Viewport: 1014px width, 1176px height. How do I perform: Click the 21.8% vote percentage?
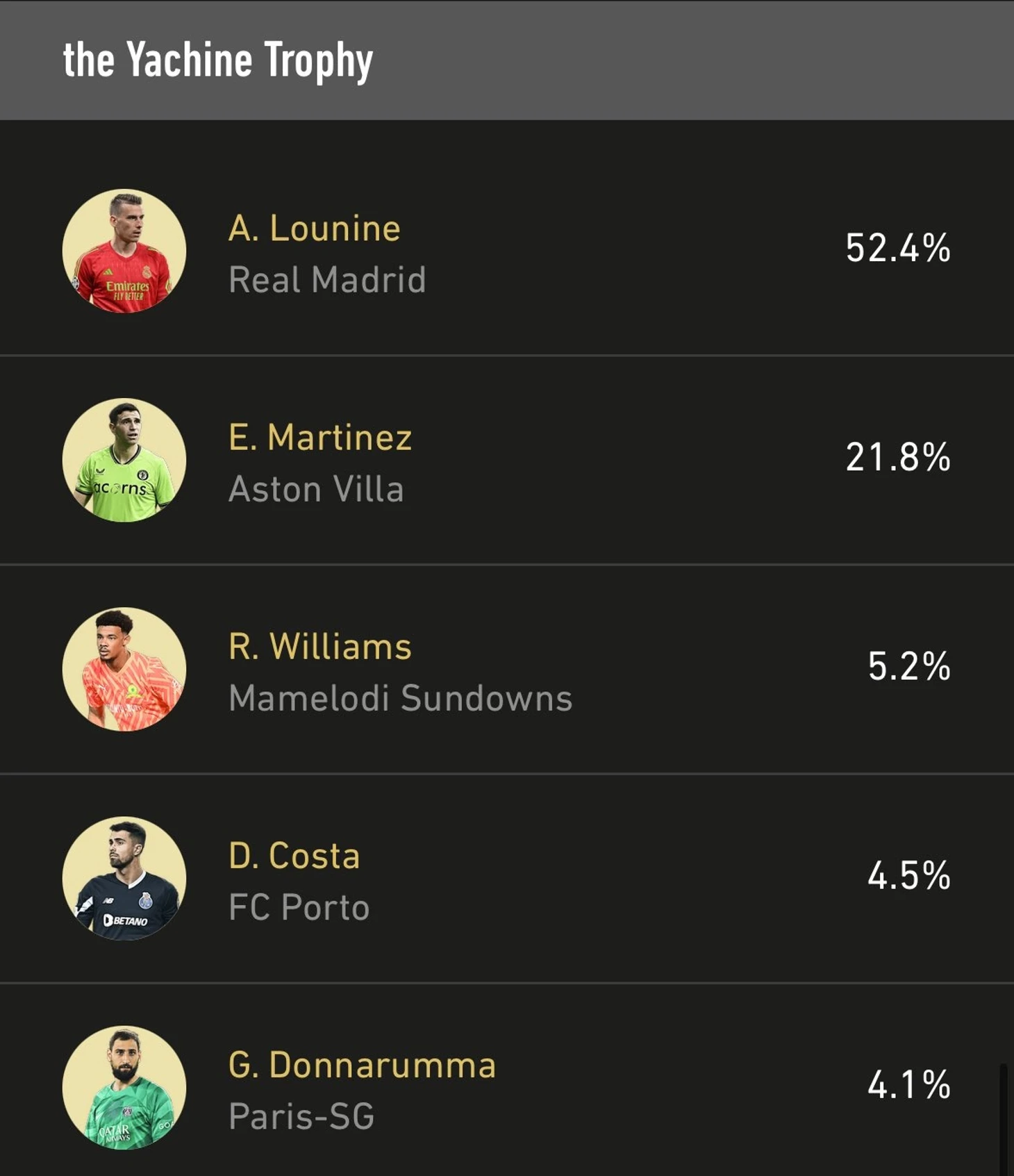tap(898, 457)
